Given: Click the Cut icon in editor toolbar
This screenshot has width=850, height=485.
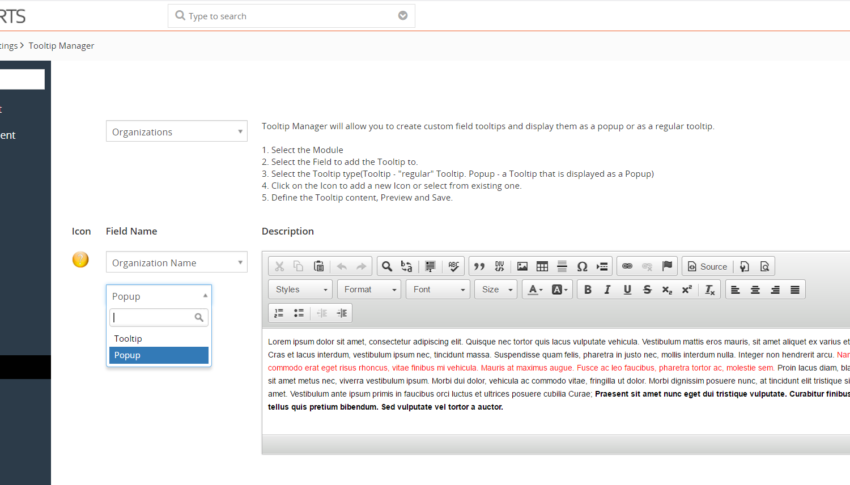Looking at the screenshot, I should [x=279, y=266].
